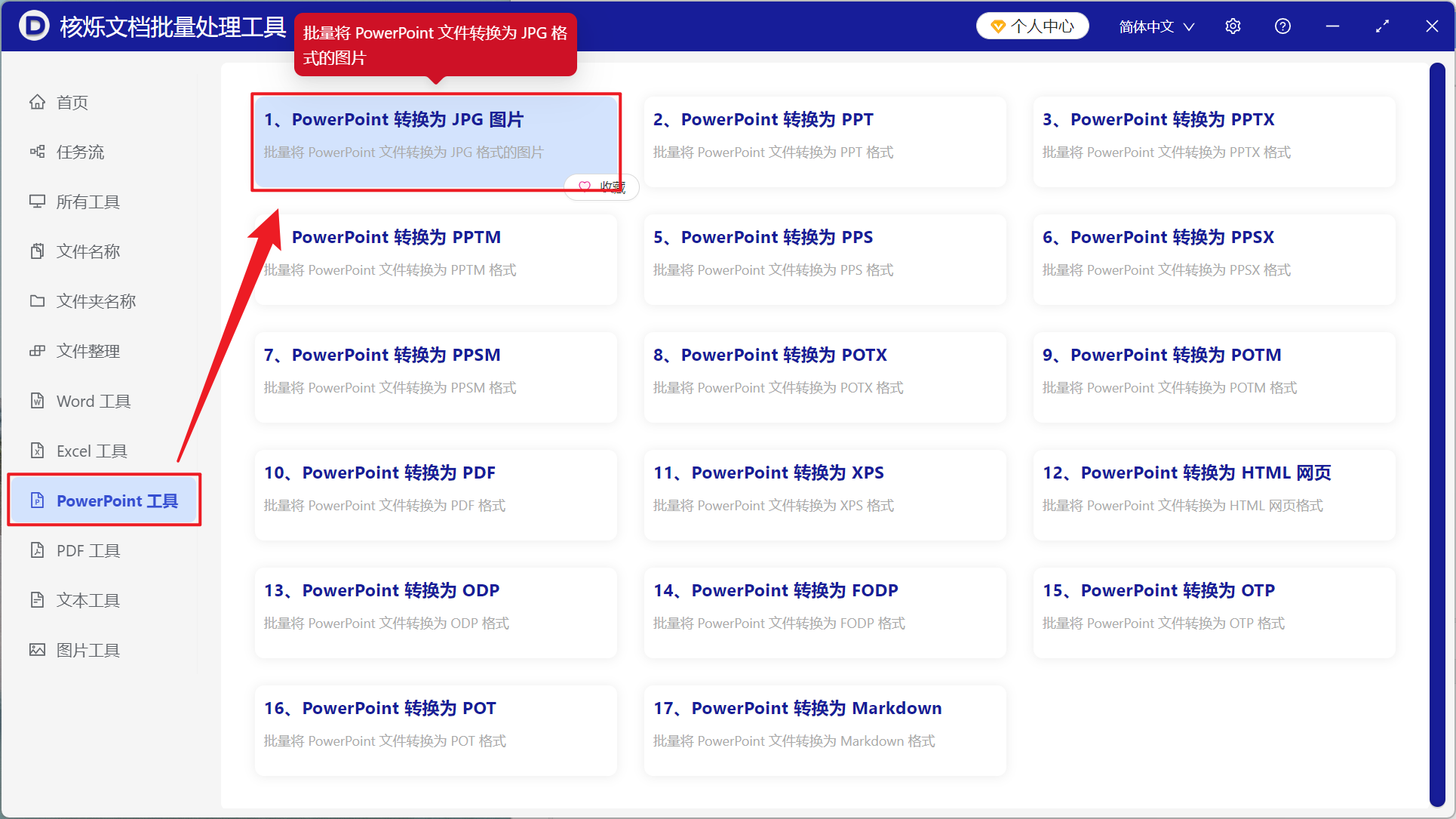Select the Word 工具 document icon

37,401
